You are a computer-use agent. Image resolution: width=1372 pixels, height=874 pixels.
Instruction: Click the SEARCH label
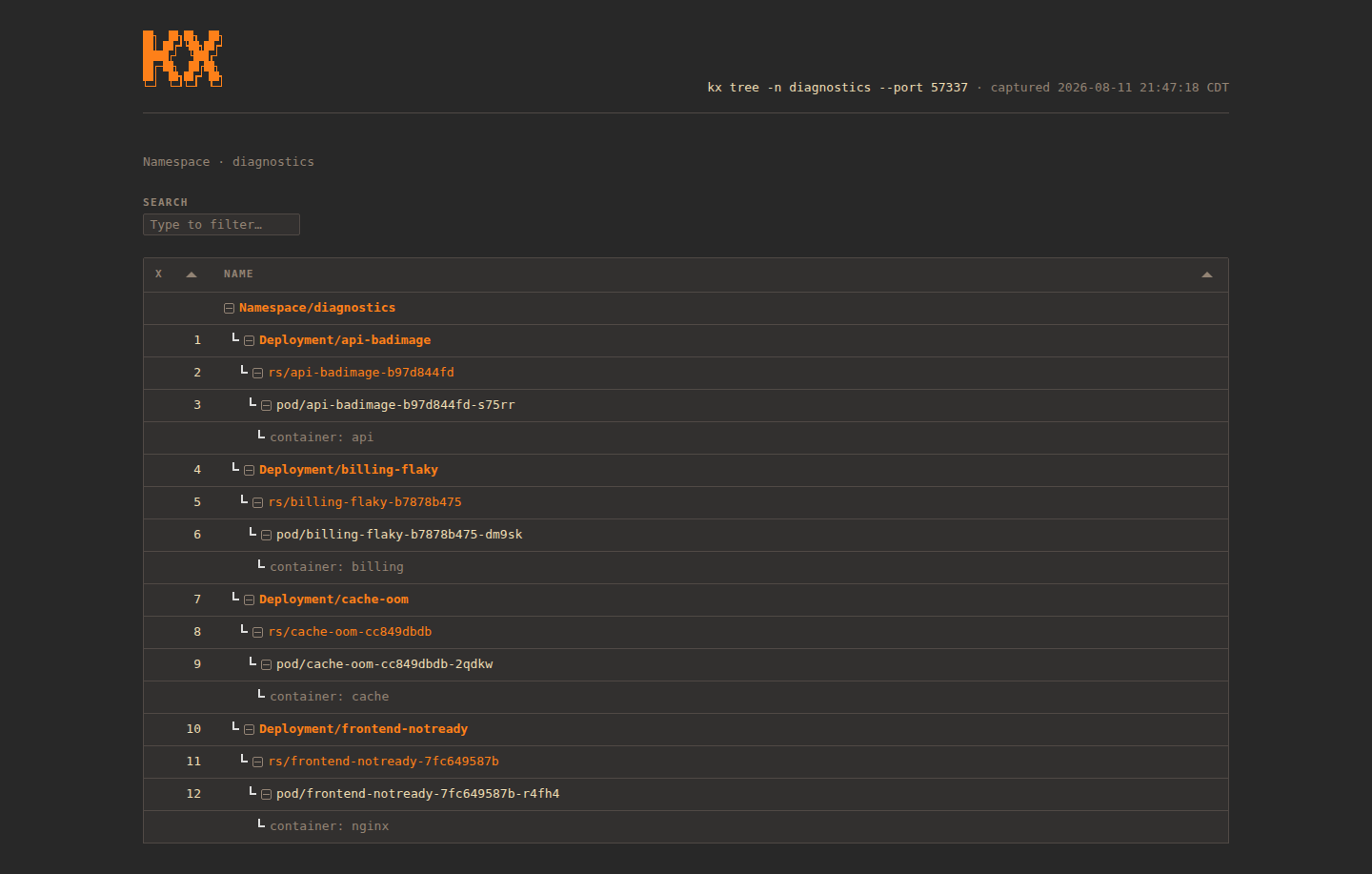click(x=165, y=202)
